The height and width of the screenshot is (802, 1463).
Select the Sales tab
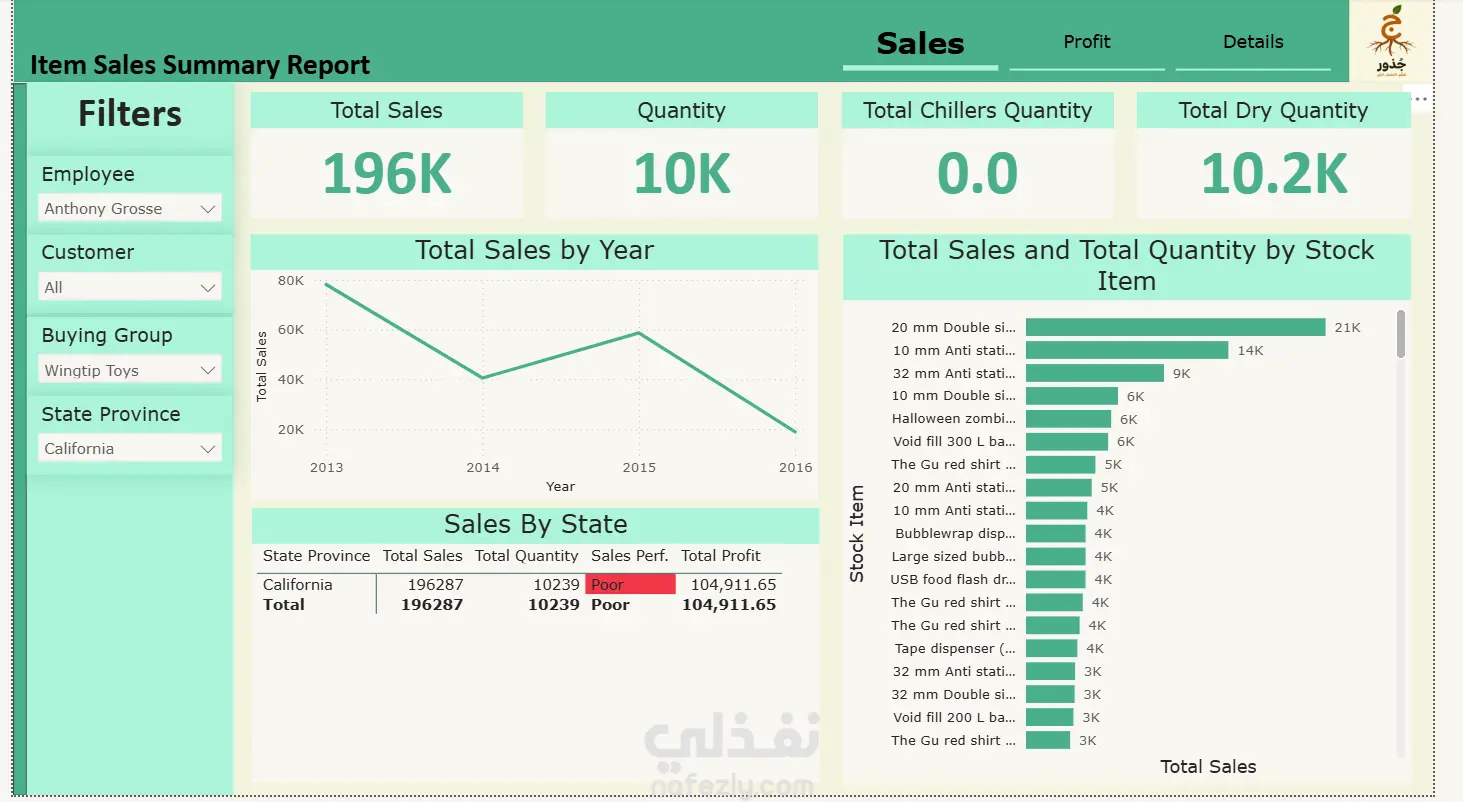point(920,43)
